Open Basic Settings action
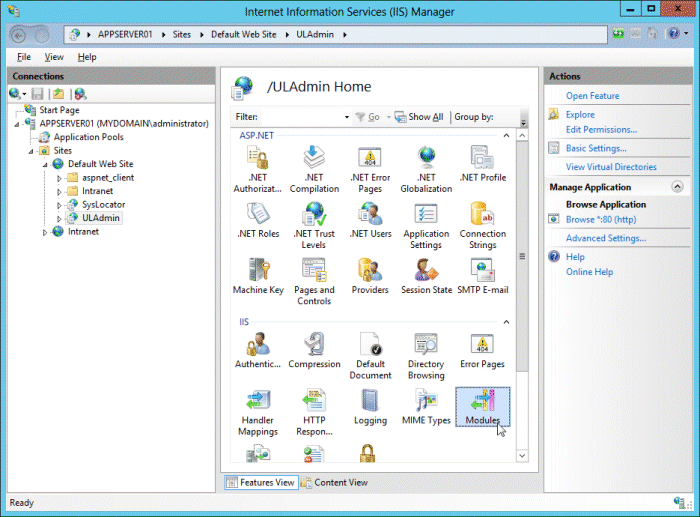Viewport: 700px width, 517px height. (596, 148)
